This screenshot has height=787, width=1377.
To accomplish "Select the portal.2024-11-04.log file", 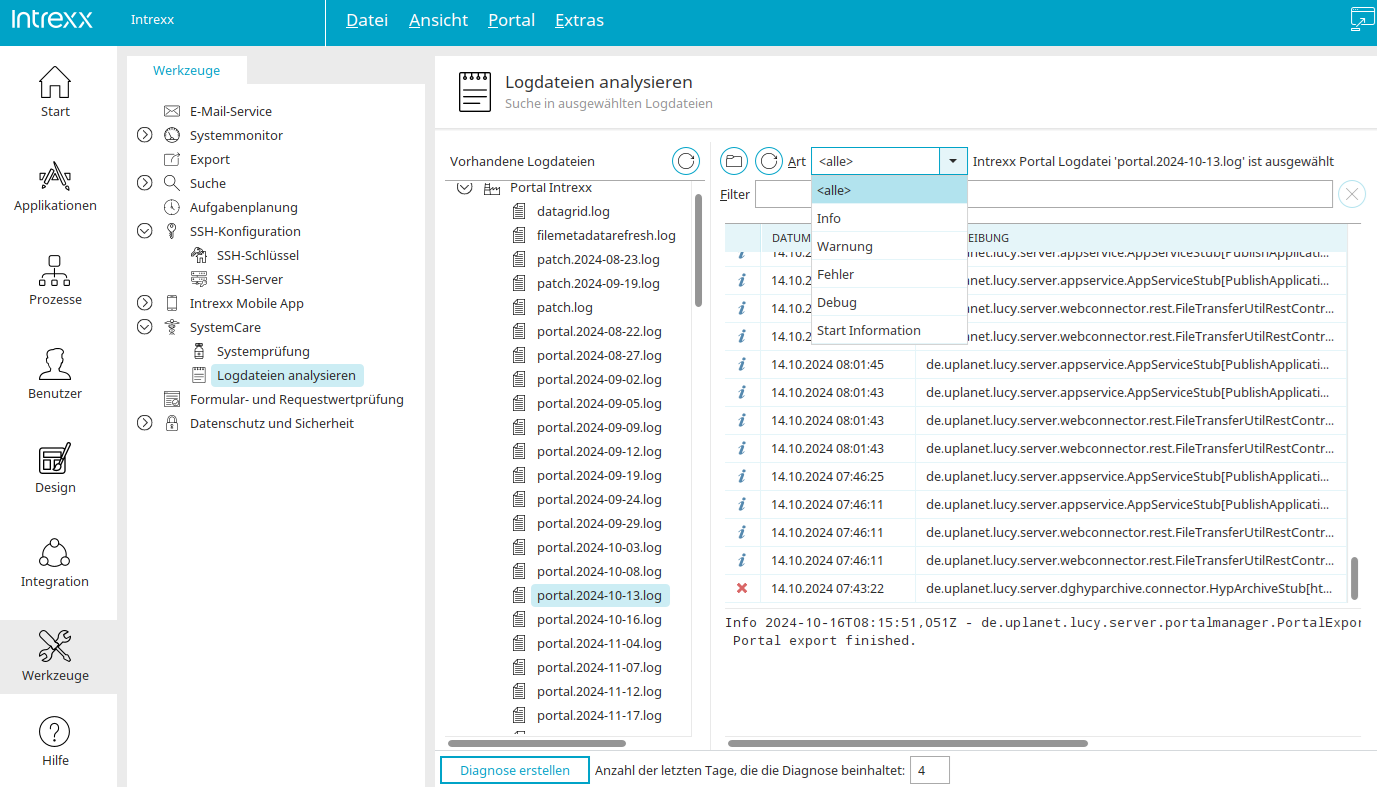I will [x=599, y=643].
